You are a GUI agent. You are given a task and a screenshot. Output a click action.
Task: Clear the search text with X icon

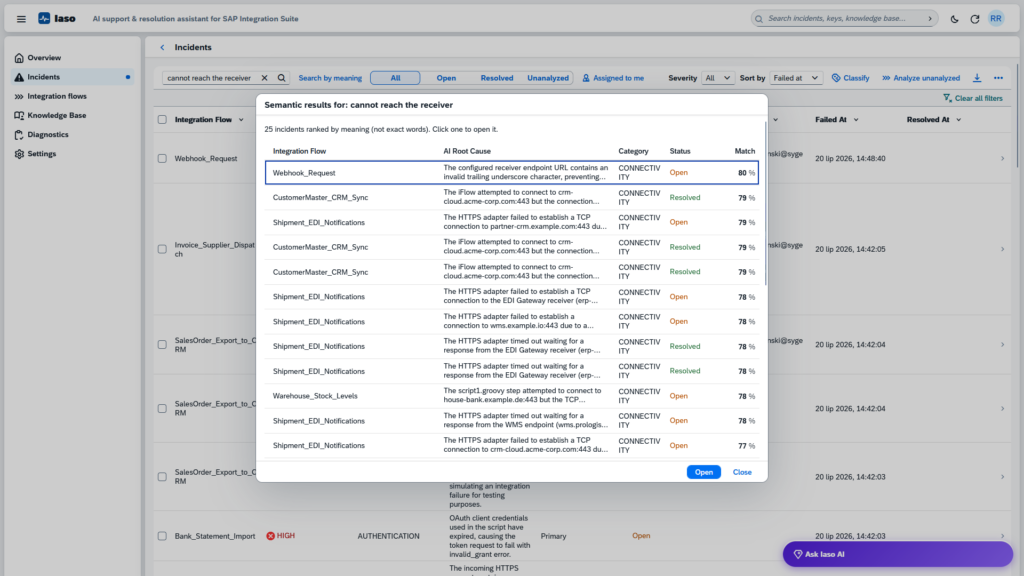point(264,78)
